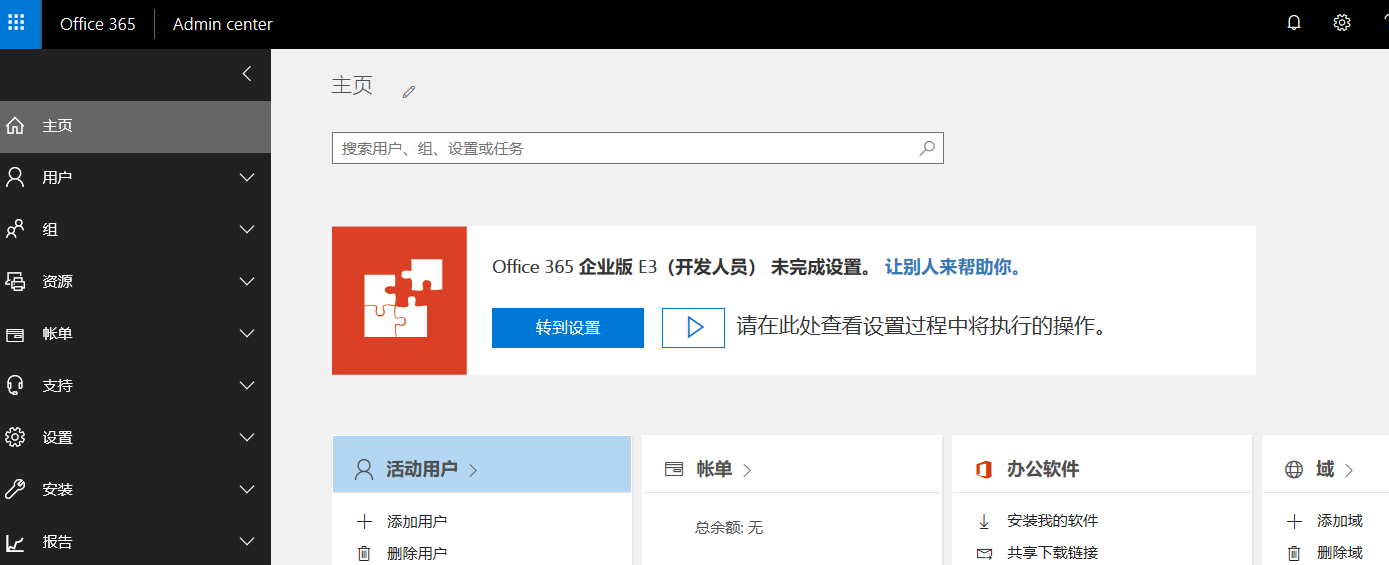
Task: Expand the 资源 menu chevron
Action: tap(247, 282)
